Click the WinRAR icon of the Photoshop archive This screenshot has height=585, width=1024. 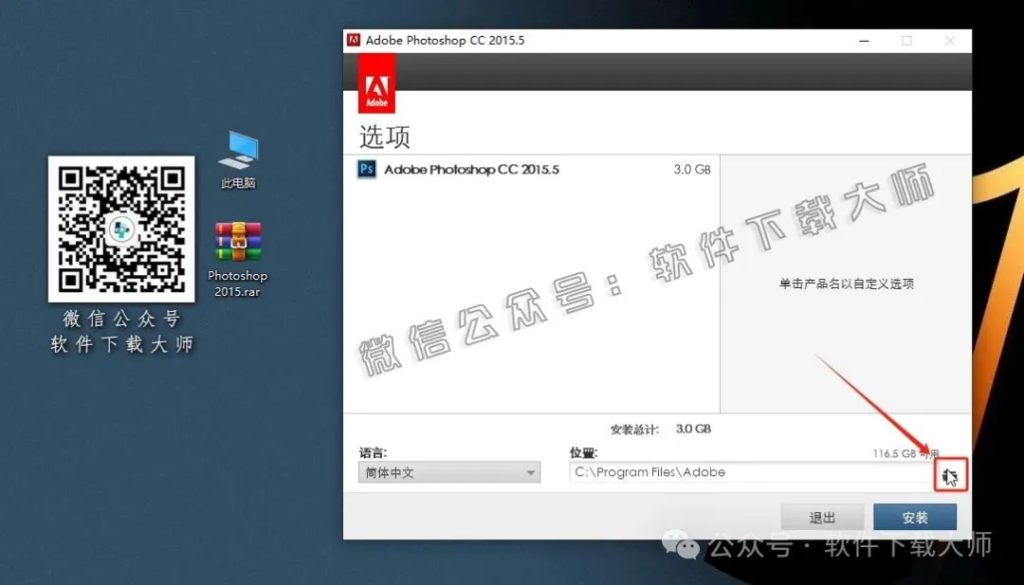[236, 240]
